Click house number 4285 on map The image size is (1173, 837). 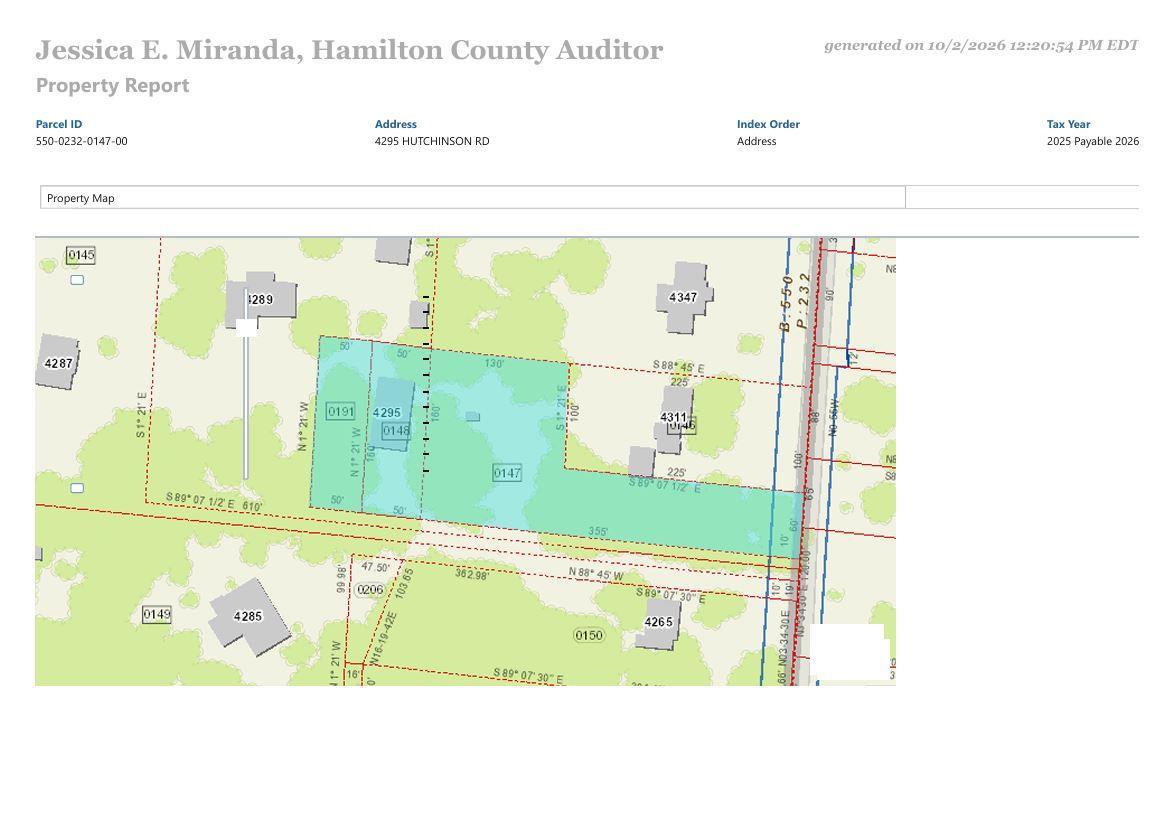(248, 616)
